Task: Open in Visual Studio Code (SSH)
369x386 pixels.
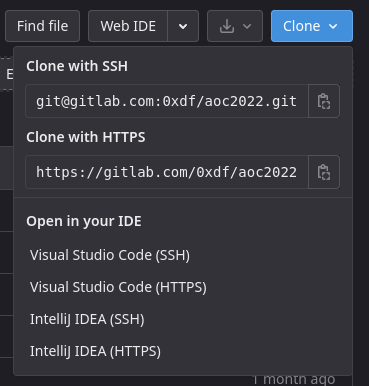Action: point(110,255)
